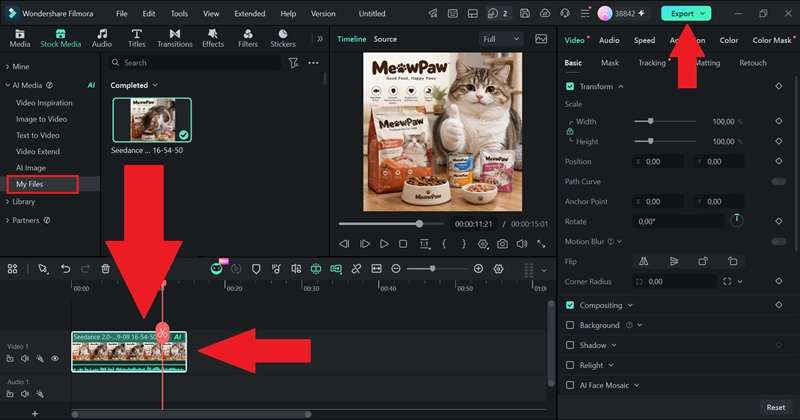Toggle the Path Curve switch
Viewport: 800px width, 420px height.
point(779,181)
